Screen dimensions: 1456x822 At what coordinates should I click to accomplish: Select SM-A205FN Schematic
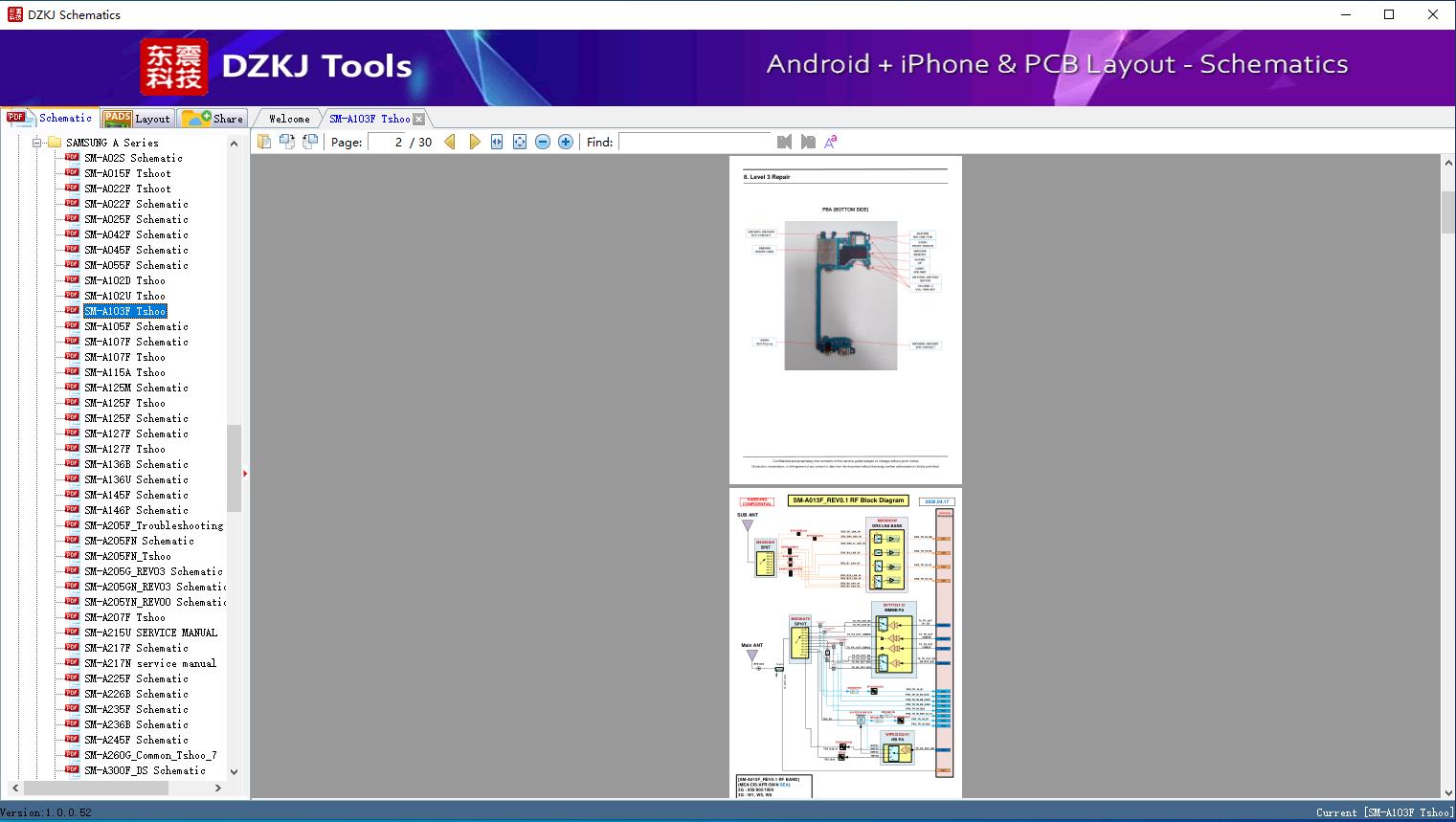[x=139, y=541]
